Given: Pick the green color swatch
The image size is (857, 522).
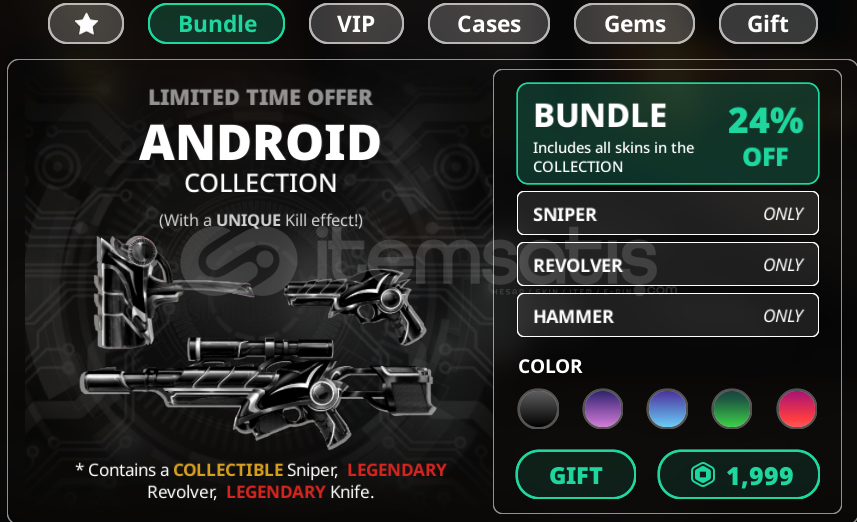Looking at the screenshot, I should pyautogui.click(x=732, y=408).
